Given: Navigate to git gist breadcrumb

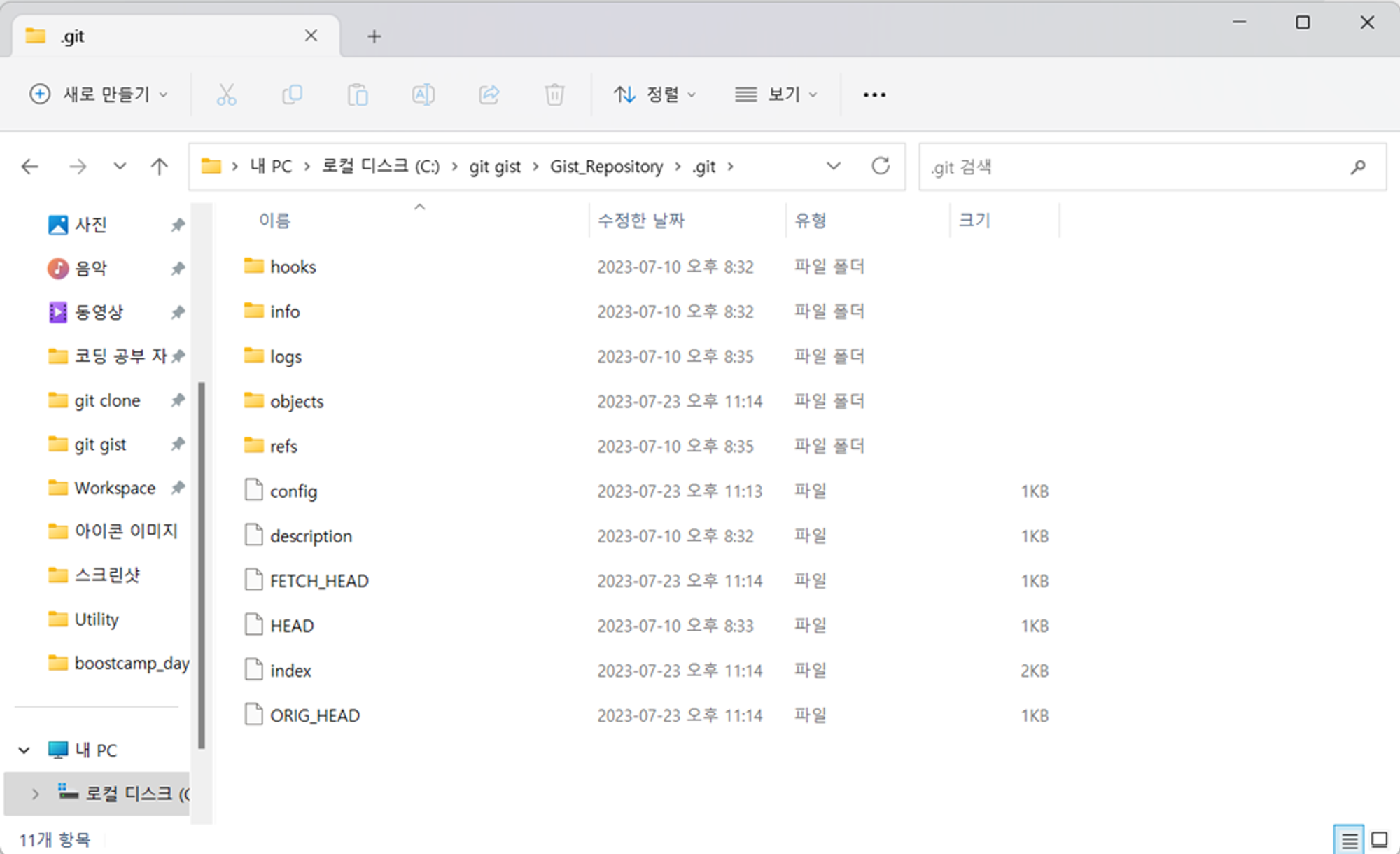Looking at the screenshot, I should click(495, 167).
